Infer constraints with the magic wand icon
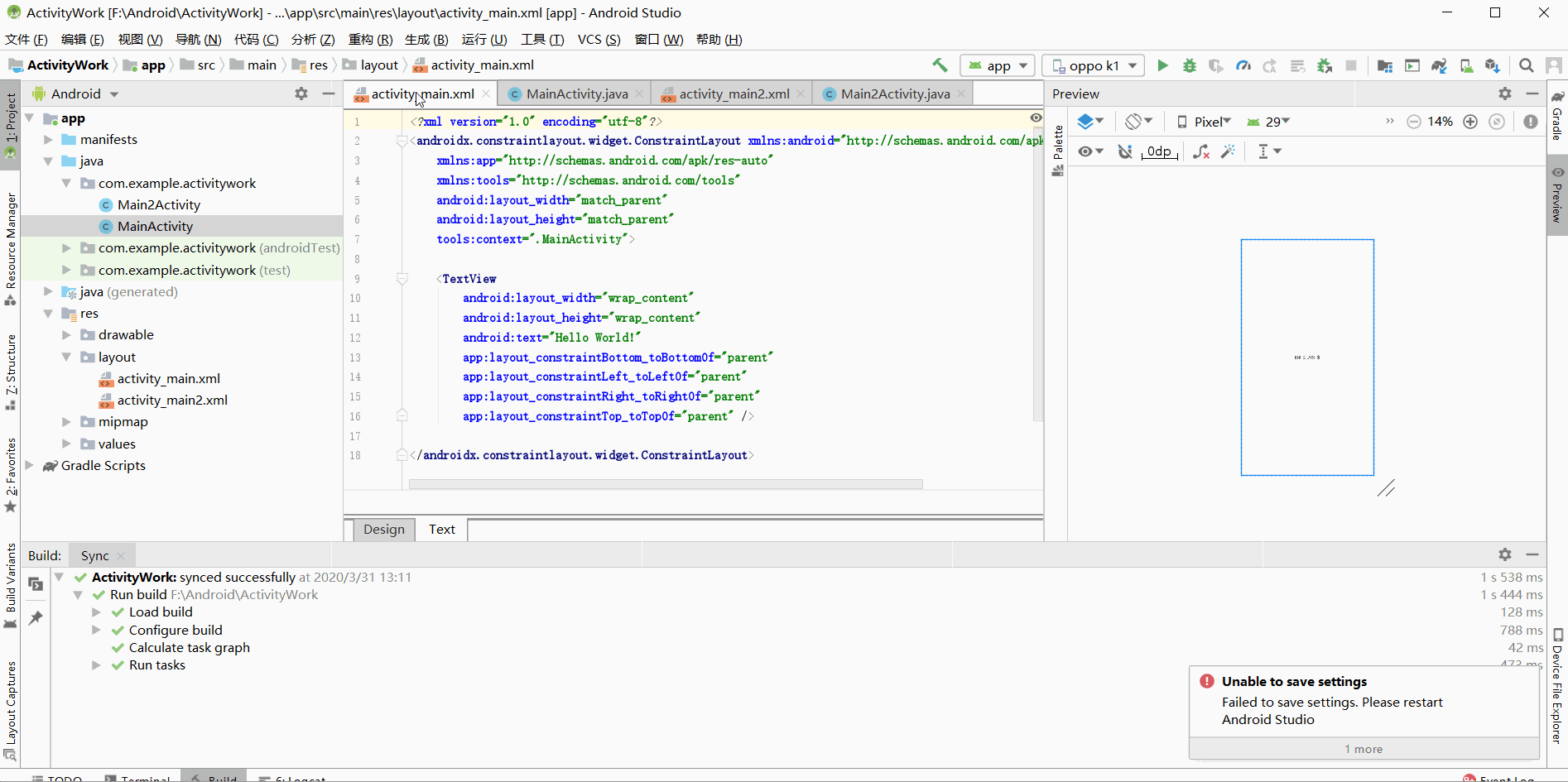This screenshot has height=782, width=1568. click(1229, 151)
